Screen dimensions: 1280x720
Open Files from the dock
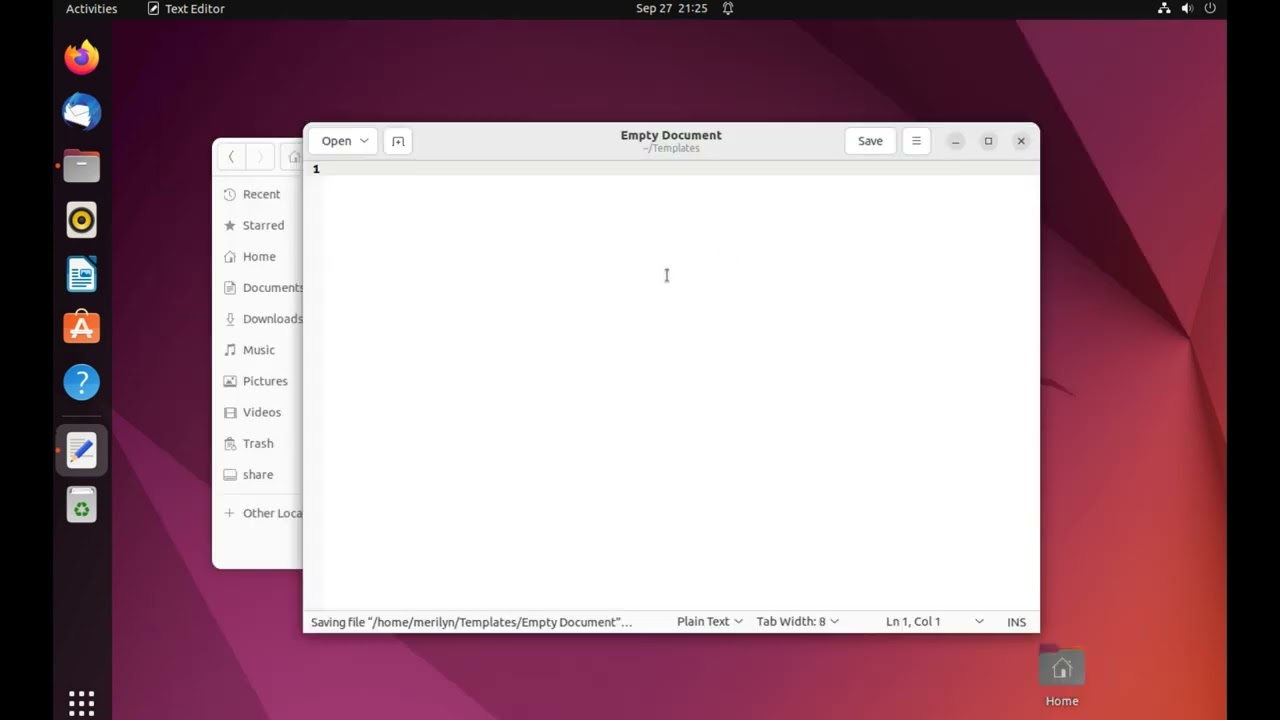[x=82, y=166]
